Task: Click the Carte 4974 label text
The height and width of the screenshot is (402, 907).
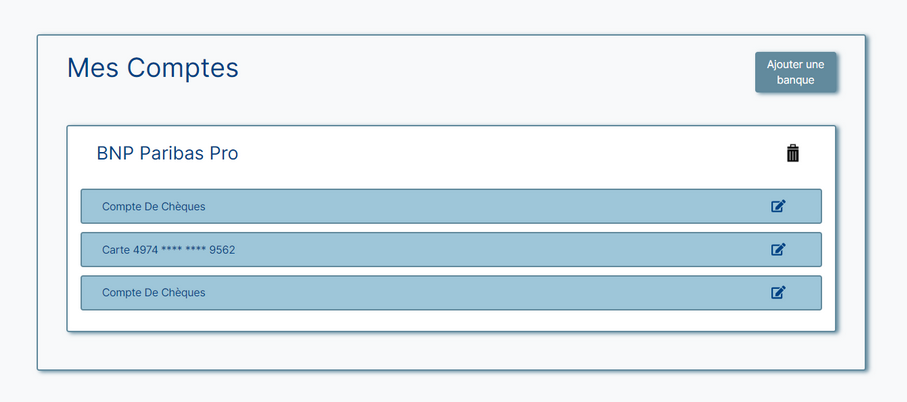Action: click(x=168, y=250)
